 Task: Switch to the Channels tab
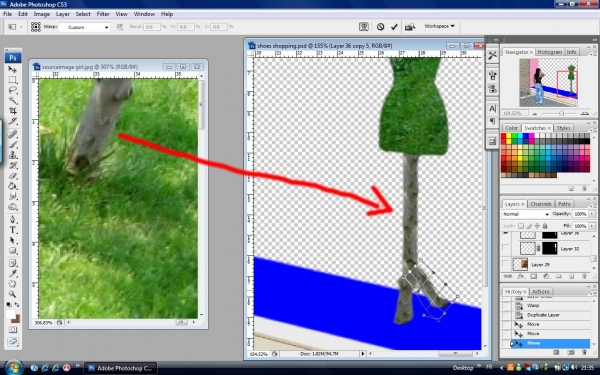(541, 204)
